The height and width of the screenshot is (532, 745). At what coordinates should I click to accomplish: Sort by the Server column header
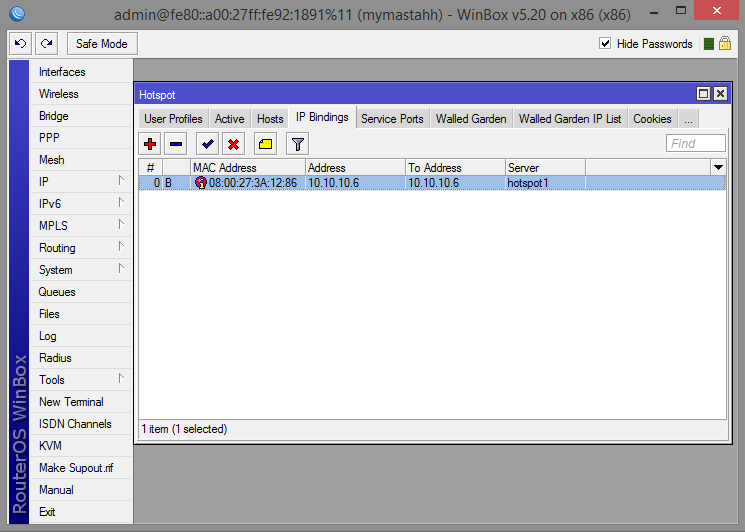[545, 168]
